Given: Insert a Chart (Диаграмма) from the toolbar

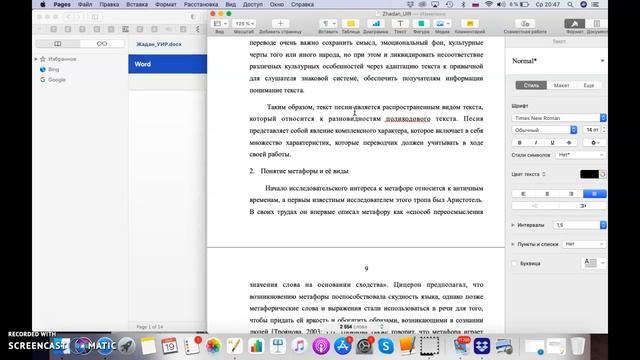Looking at the screenshot, I should (x=376, y=24).
